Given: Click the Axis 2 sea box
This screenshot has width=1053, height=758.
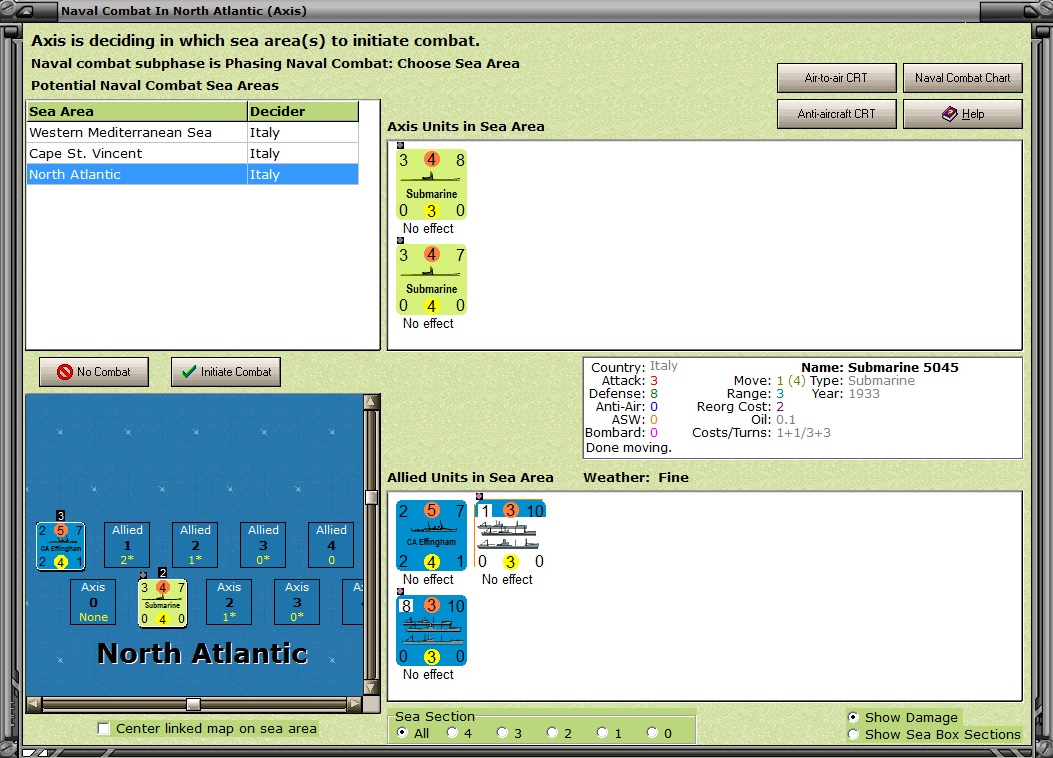Looking at the screenshot, I should click(x=229, y=602).
